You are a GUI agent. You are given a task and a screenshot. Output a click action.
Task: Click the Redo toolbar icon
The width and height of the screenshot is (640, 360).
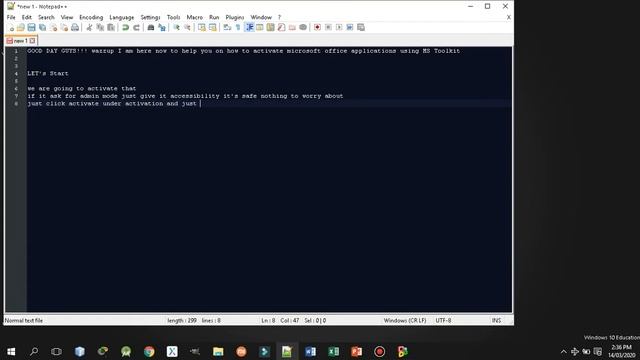point(136,27)
